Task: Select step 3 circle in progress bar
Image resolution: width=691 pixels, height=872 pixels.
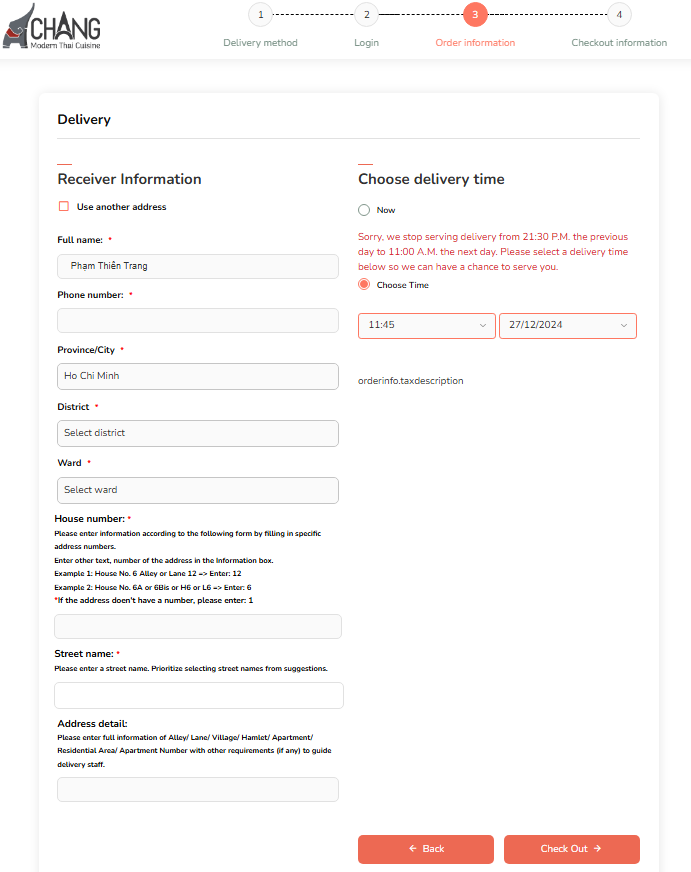Action: [x=475, y=15]
